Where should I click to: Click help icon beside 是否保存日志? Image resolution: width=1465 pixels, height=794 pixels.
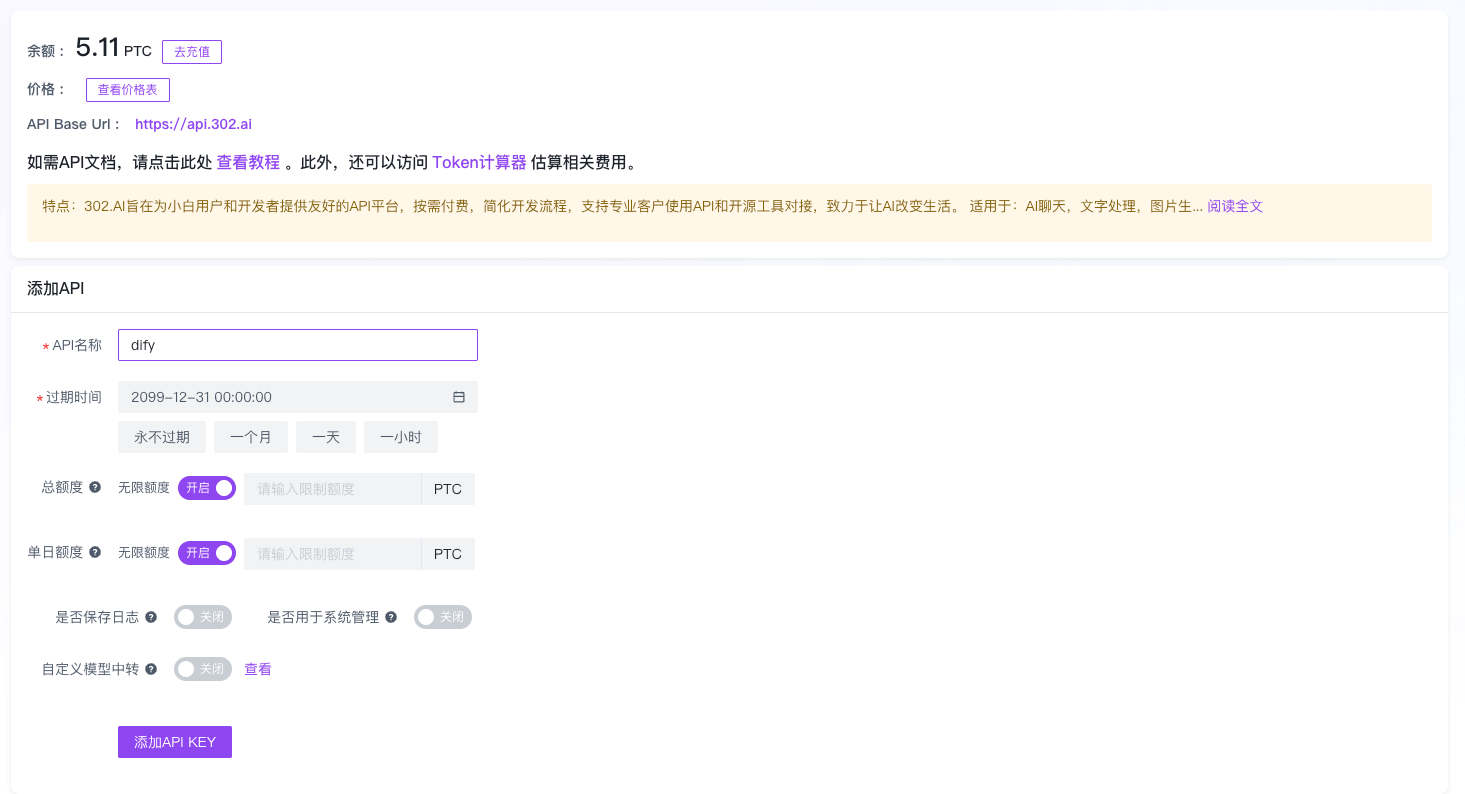click(151, 617)
